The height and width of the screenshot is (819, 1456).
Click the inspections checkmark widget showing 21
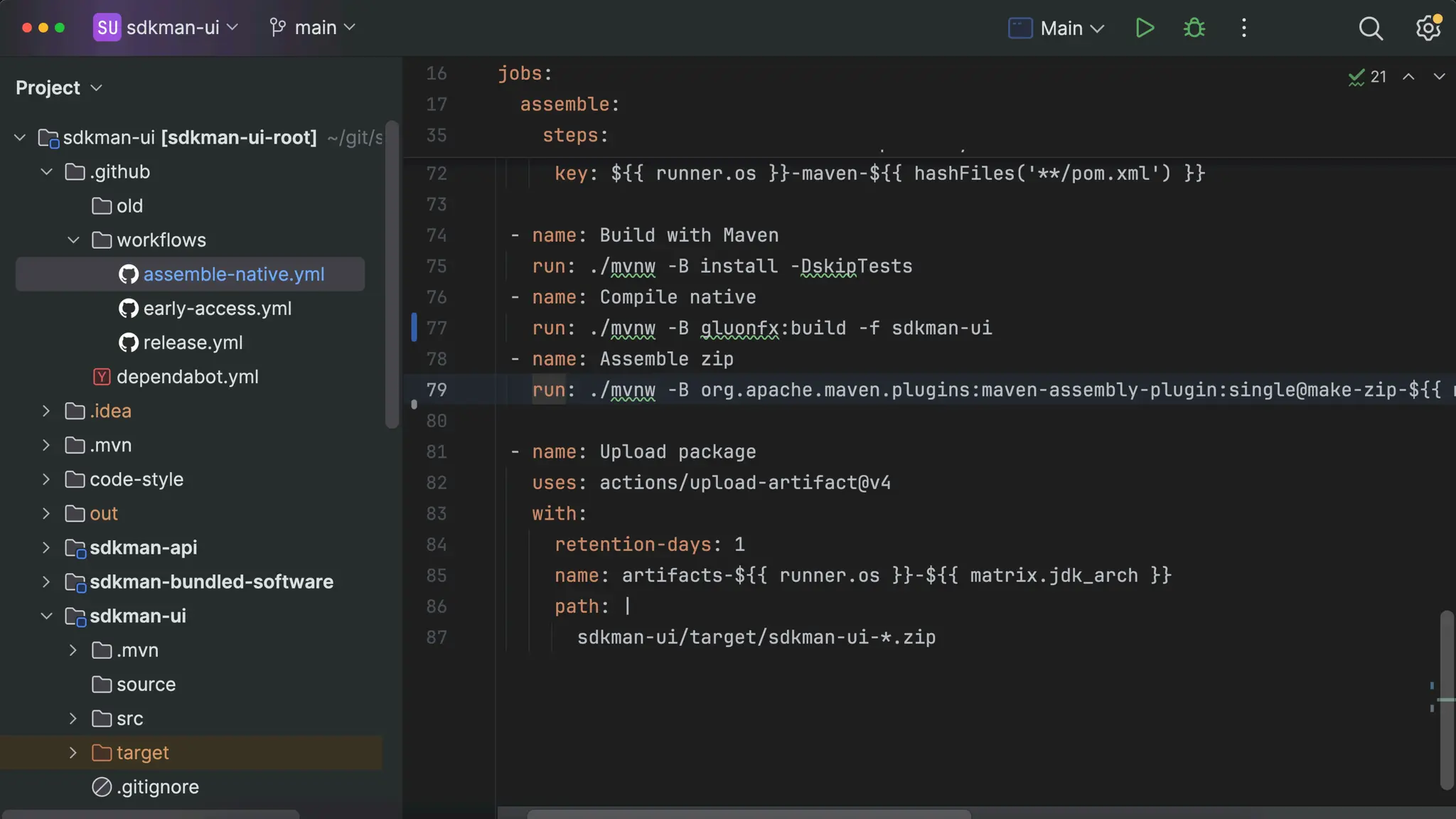1367,77
